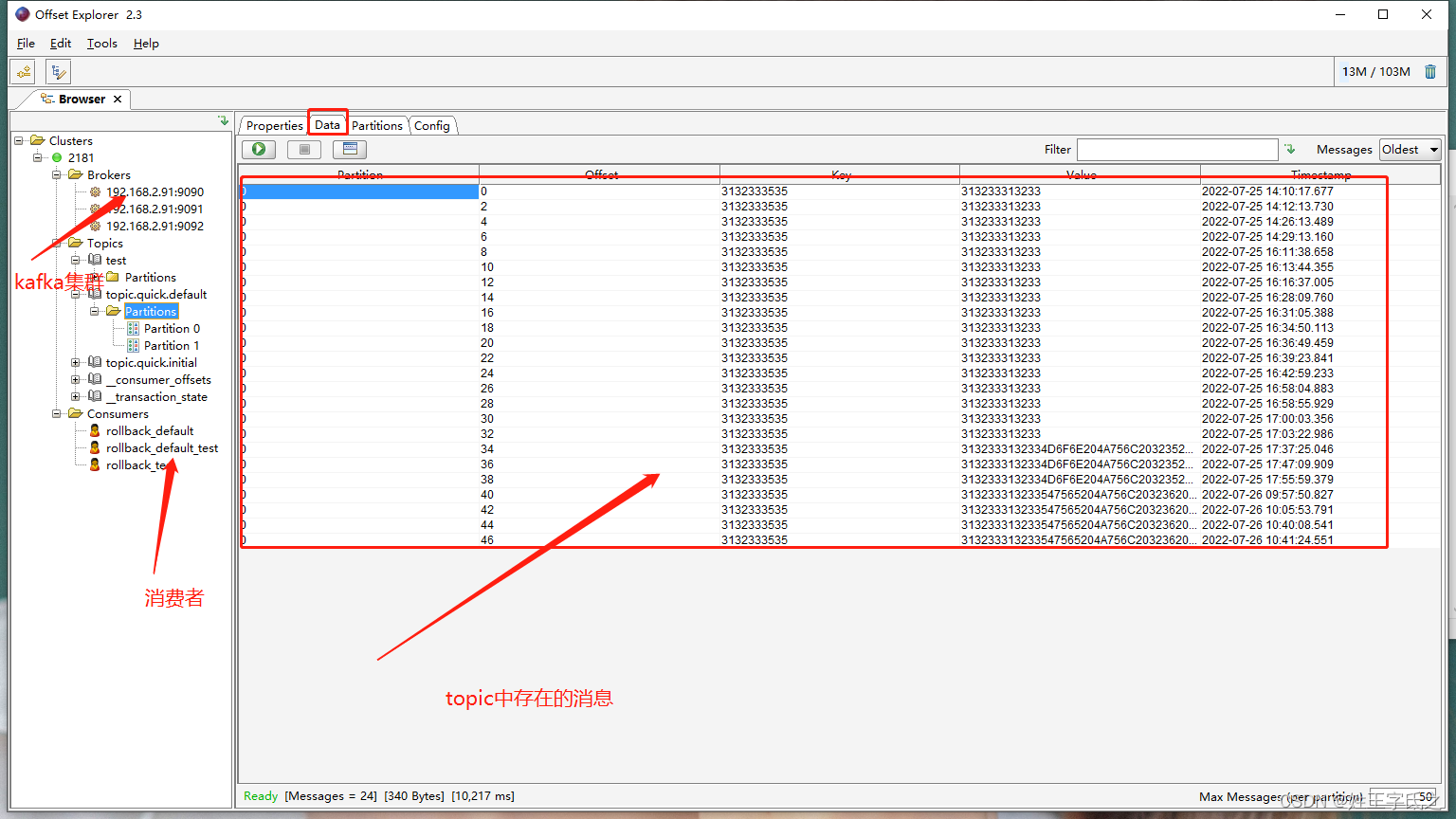The image size is (1456, 819).
Task: Switch to the Properties tab
Action: pyautogui.click(x=274, y=125)
